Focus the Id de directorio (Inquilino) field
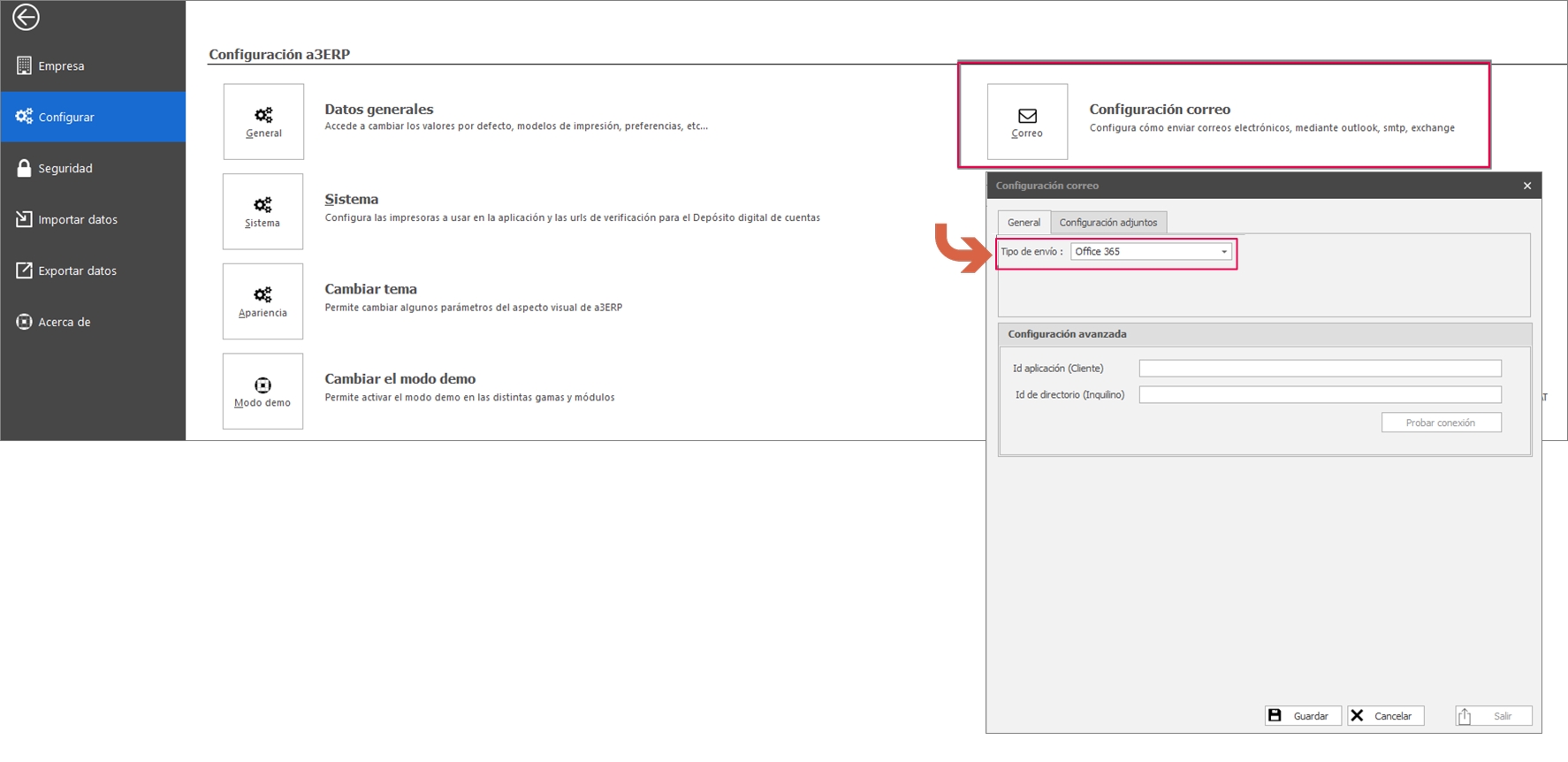Viewport: 1568px width, 762px height. [1321, 395]
